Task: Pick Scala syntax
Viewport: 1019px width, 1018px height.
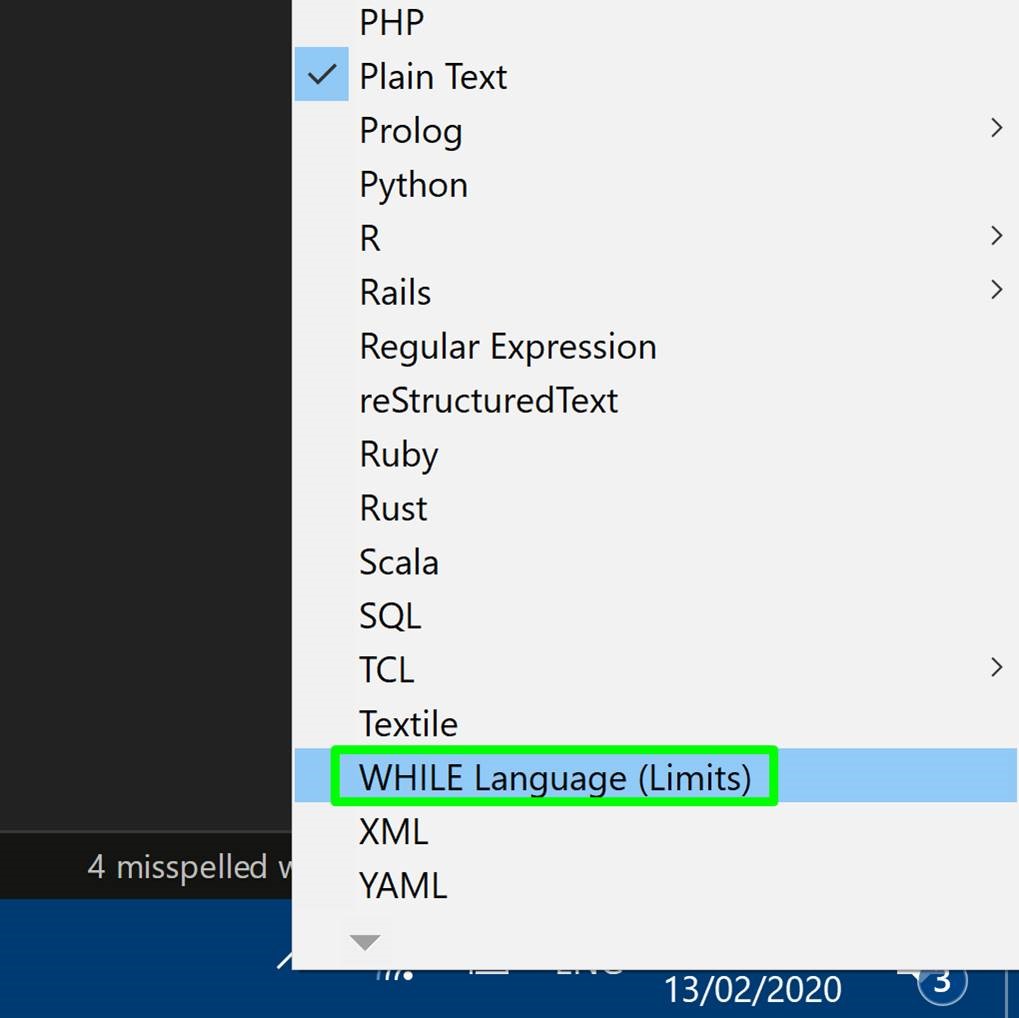Action: pyautogui.click(x=655, y=560)
